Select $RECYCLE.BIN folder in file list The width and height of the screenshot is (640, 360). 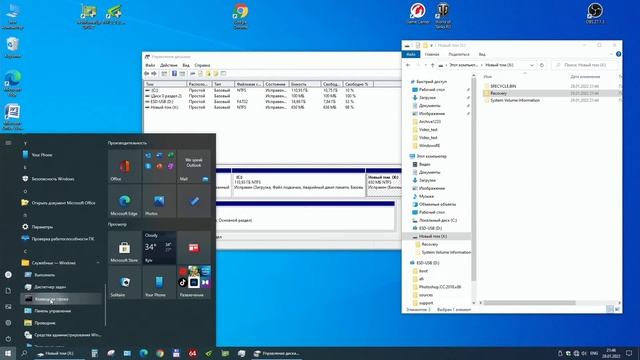[503, 86]
